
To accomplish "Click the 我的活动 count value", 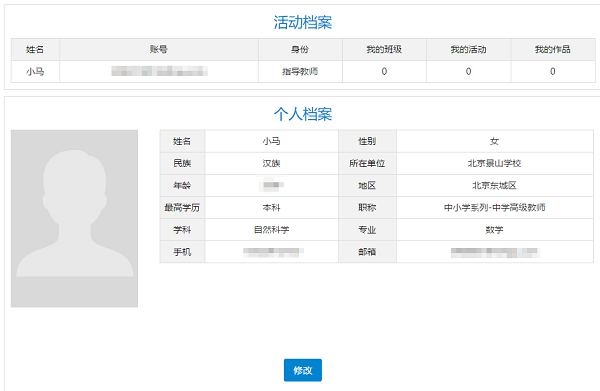I will [468, 72].
